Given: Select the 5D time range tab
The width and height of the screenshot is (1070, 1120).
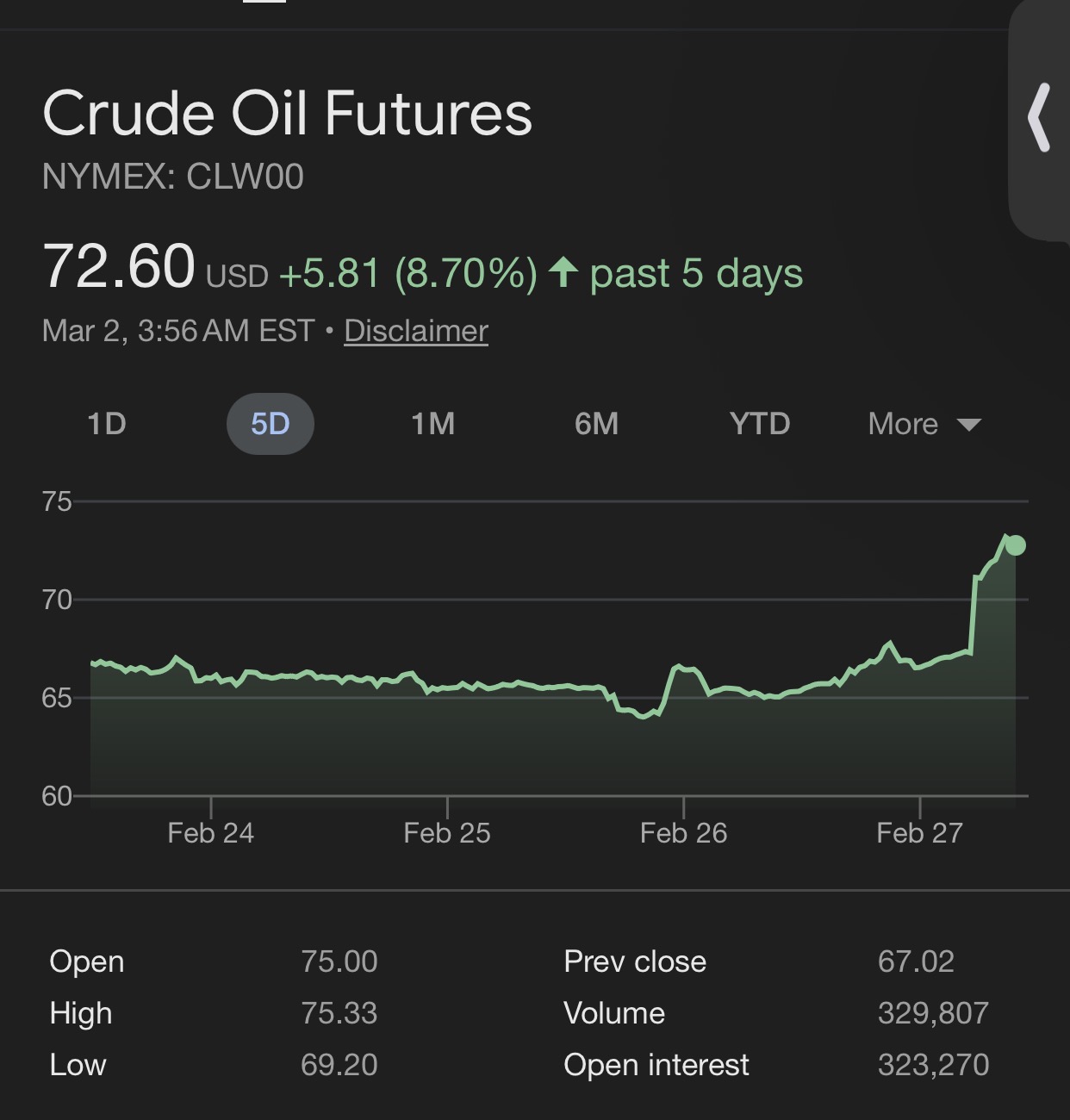Looking at the screenshot, I should [270, 424].
